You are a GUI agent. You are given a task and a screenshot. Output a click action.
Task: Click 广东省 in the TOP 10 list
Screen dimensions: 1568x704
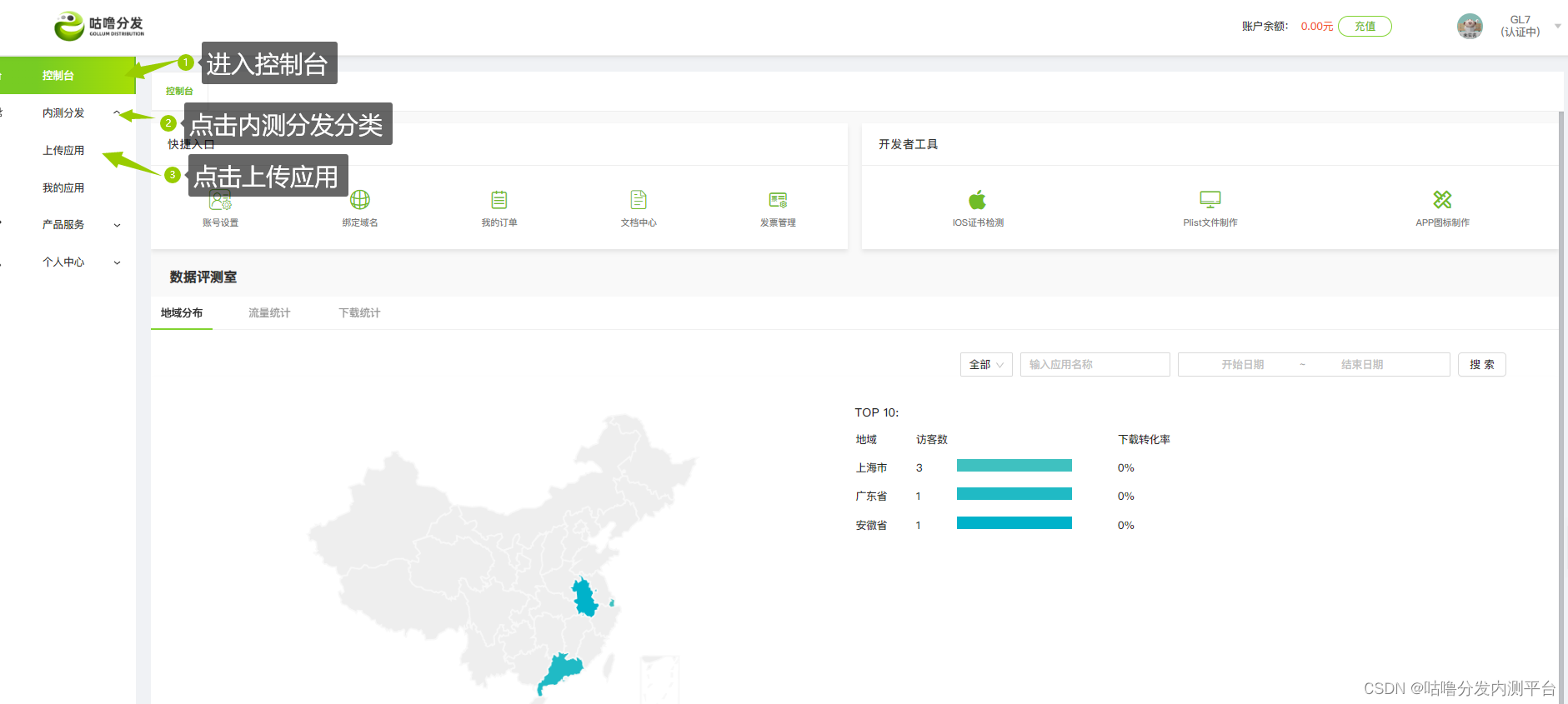coord(871,497)
